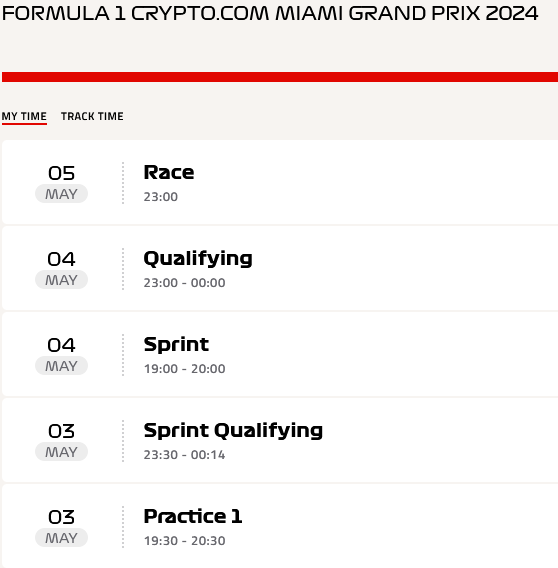Viewport: 558px width, 568px height.
Task: Select the Practice 1 session title
Action: [x=193, y=516]
